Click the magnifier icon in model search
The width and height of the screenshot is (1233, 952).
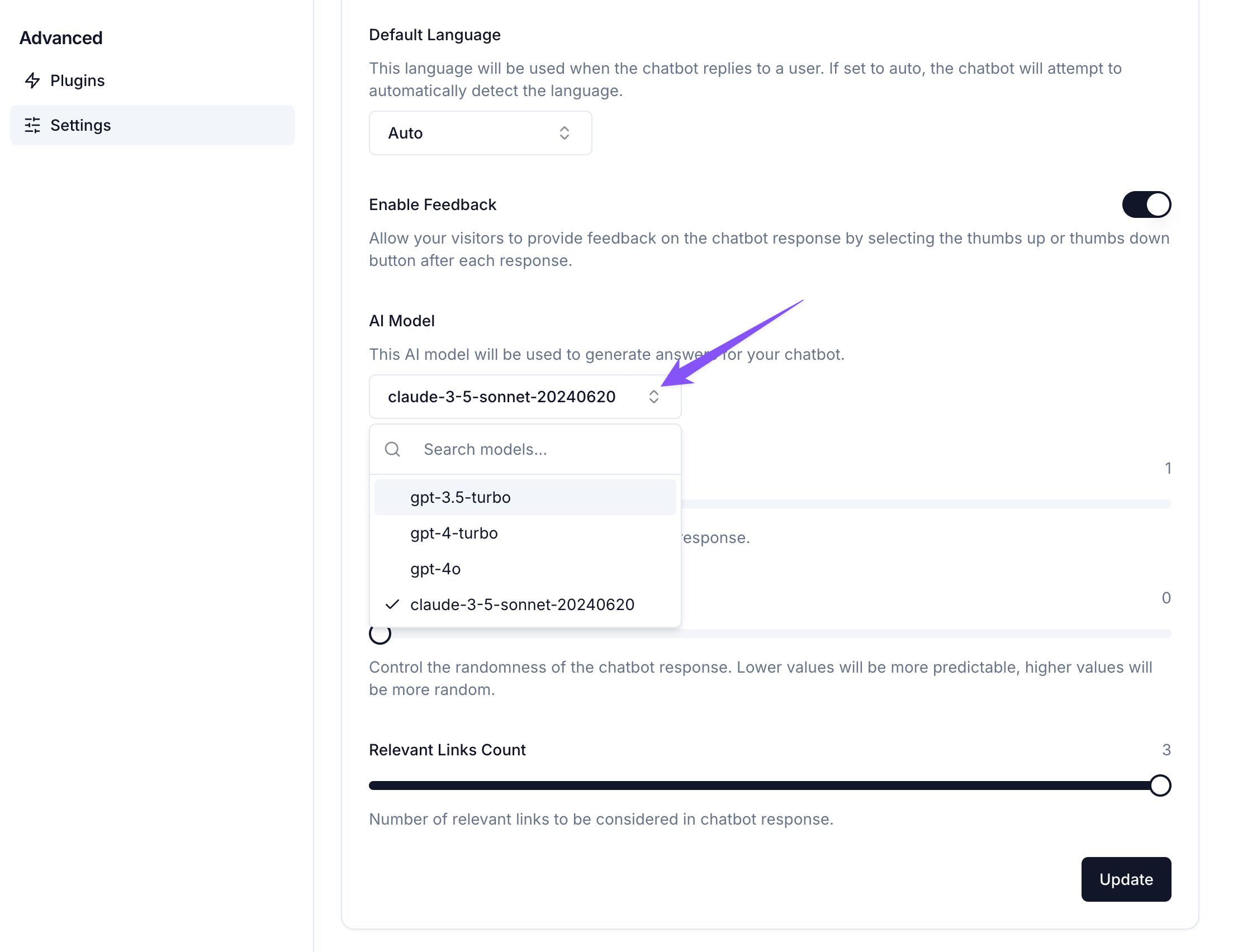[392, 449]
